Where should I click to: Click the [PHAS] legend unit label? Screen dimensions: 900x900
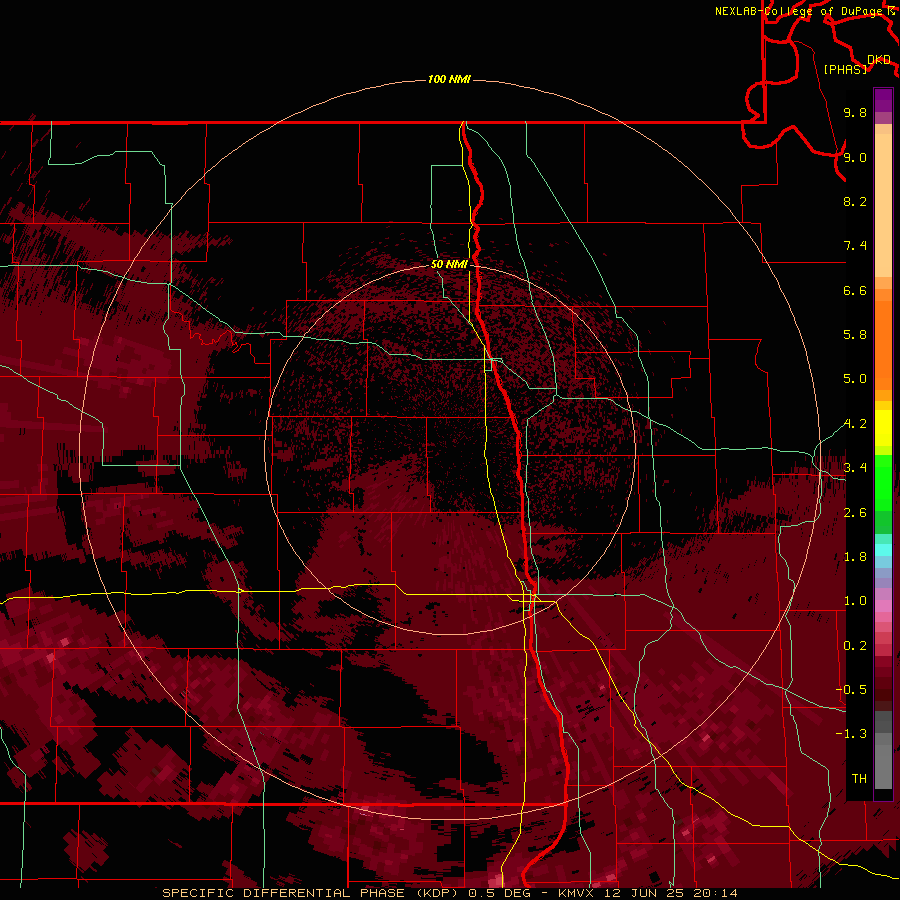[x=845, y=69]
